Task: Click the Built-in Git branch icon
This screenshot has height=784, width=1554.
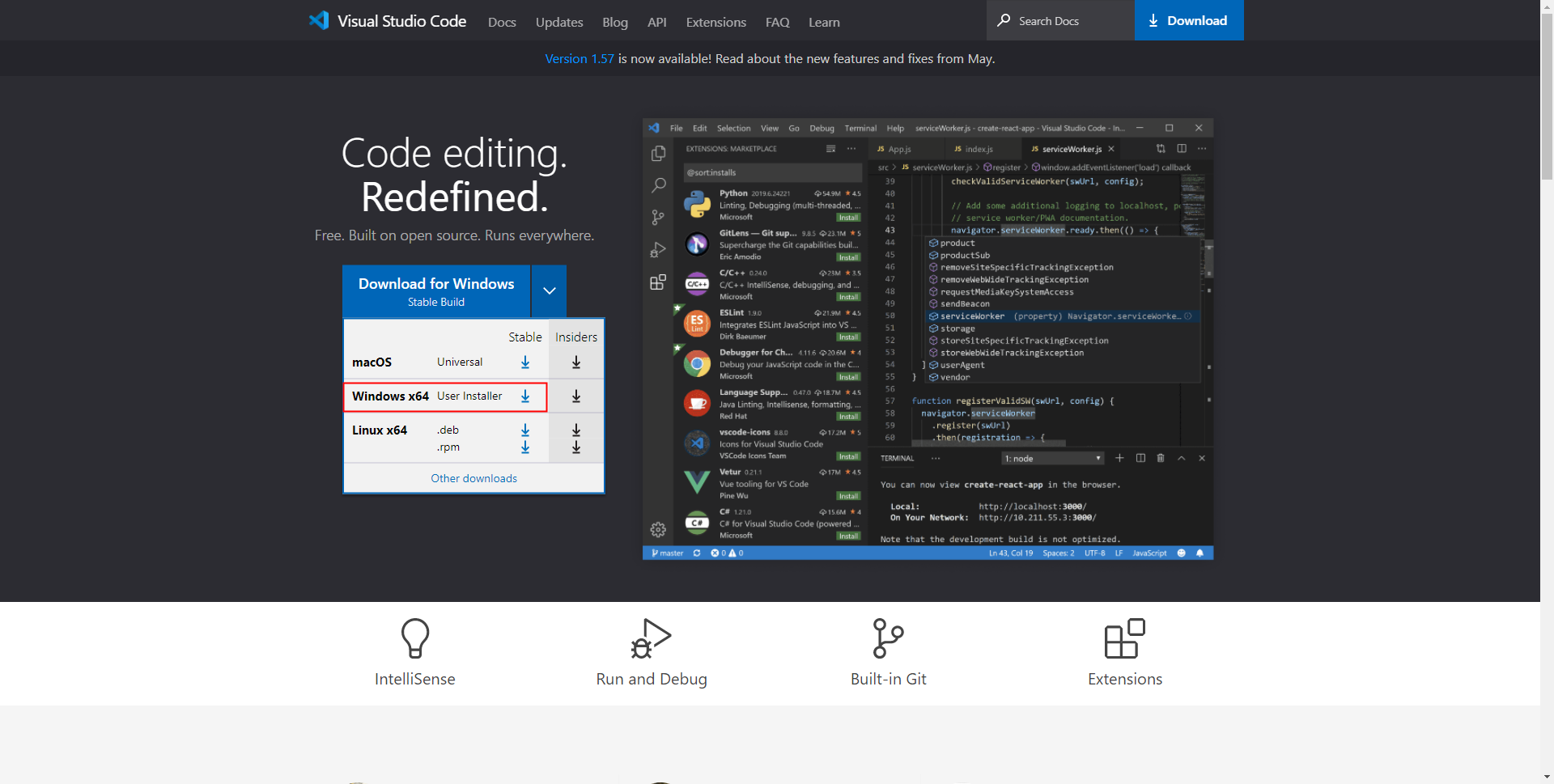Action: coord(889,638)
